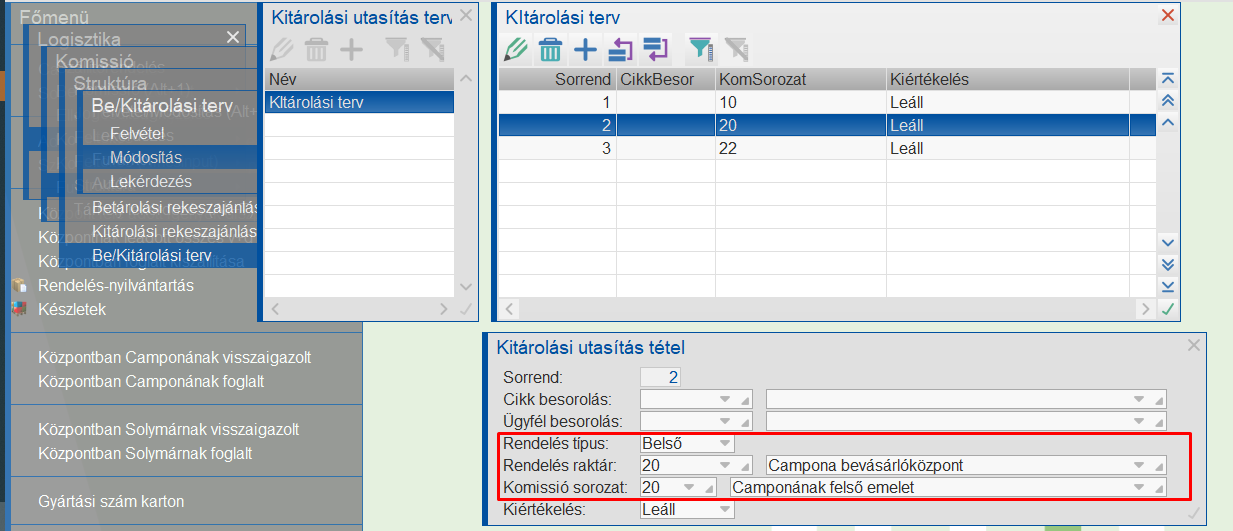The width and height of the screenshot is (1233, 531).
Task: Click the blue move-order-up arrow icon
Action: click(620, 48)
